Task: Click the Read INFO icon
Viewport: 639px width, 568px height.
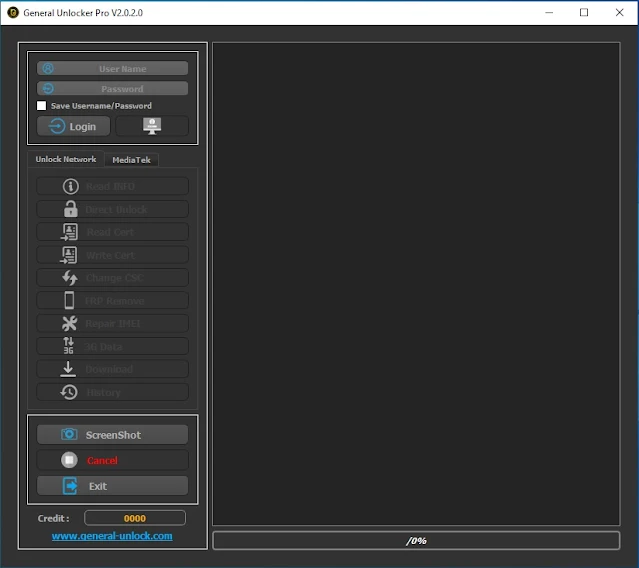Action: (x=71, y=186)
